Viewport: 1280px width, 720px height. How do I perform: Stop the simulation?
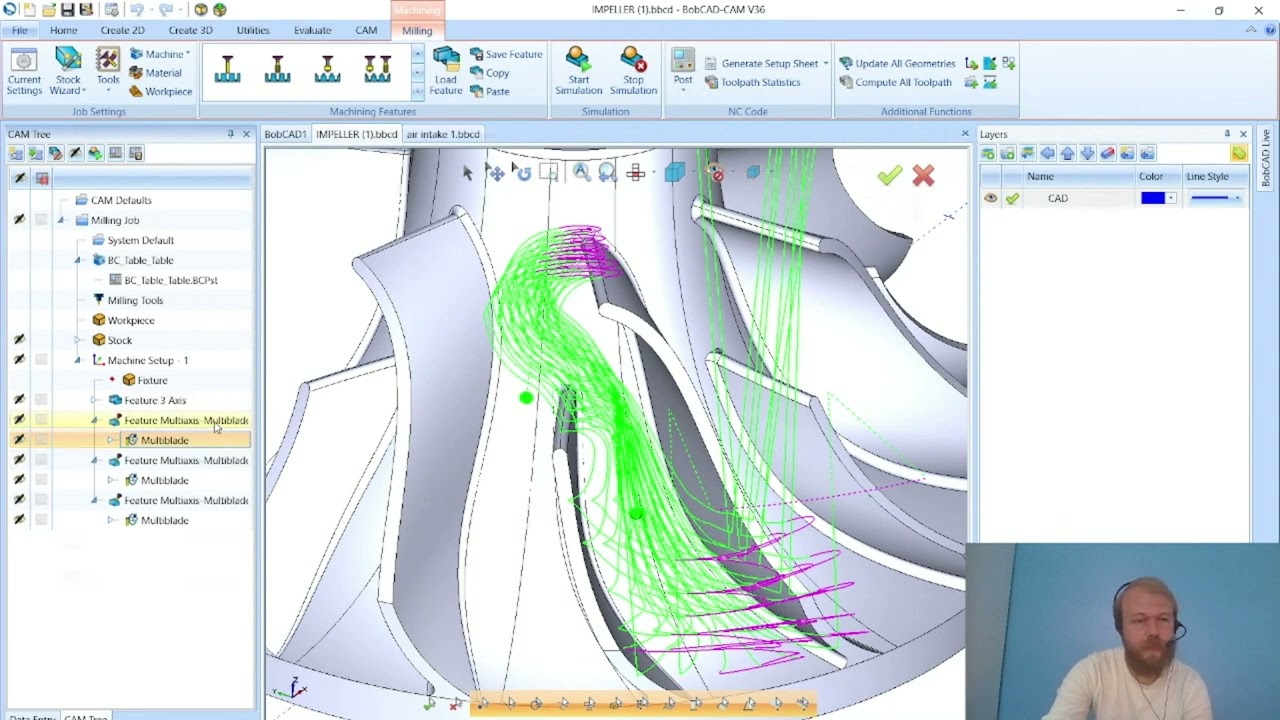click(633, 71)
